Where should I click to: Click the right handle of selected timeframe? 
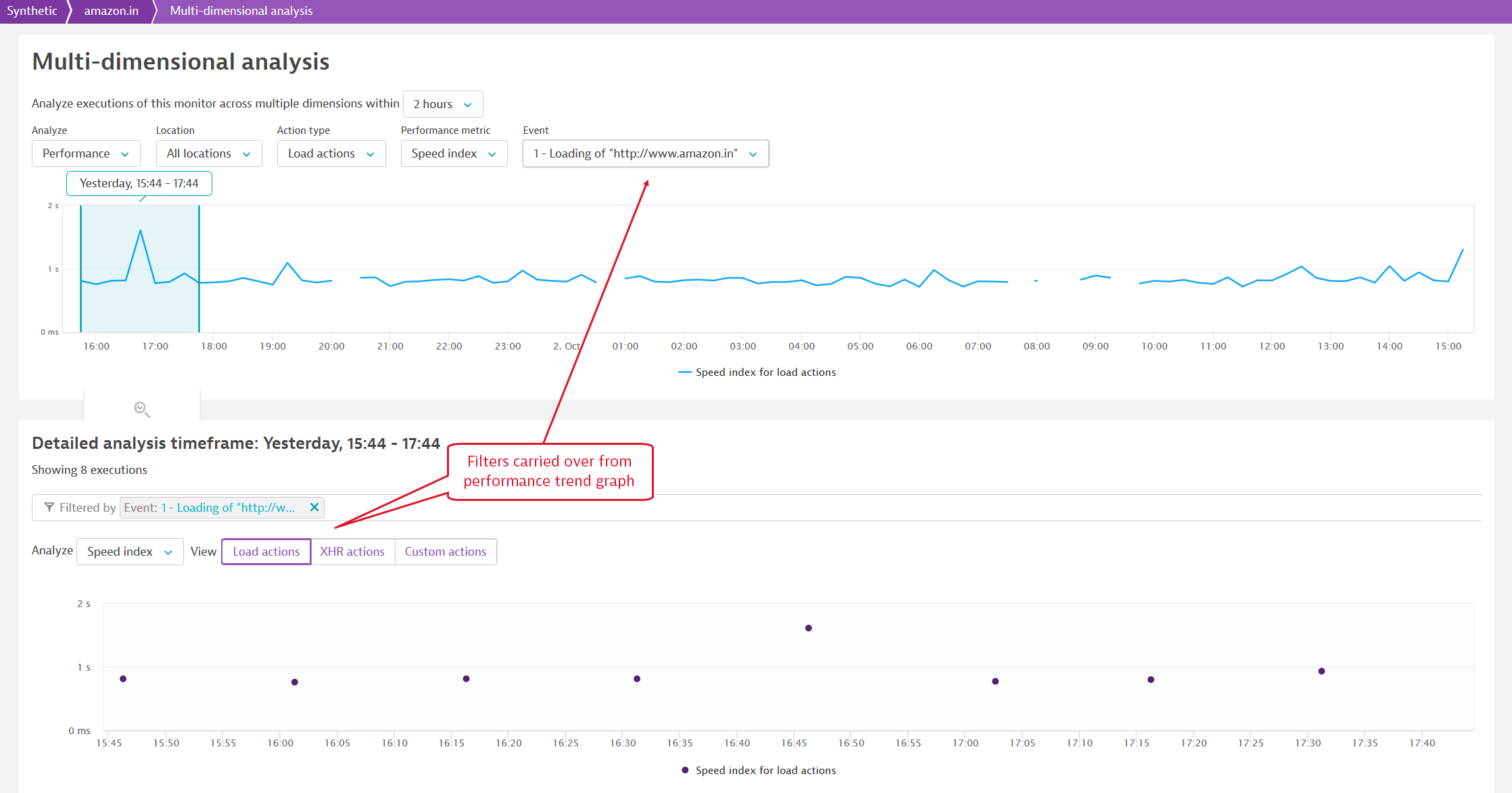[199, 268]
